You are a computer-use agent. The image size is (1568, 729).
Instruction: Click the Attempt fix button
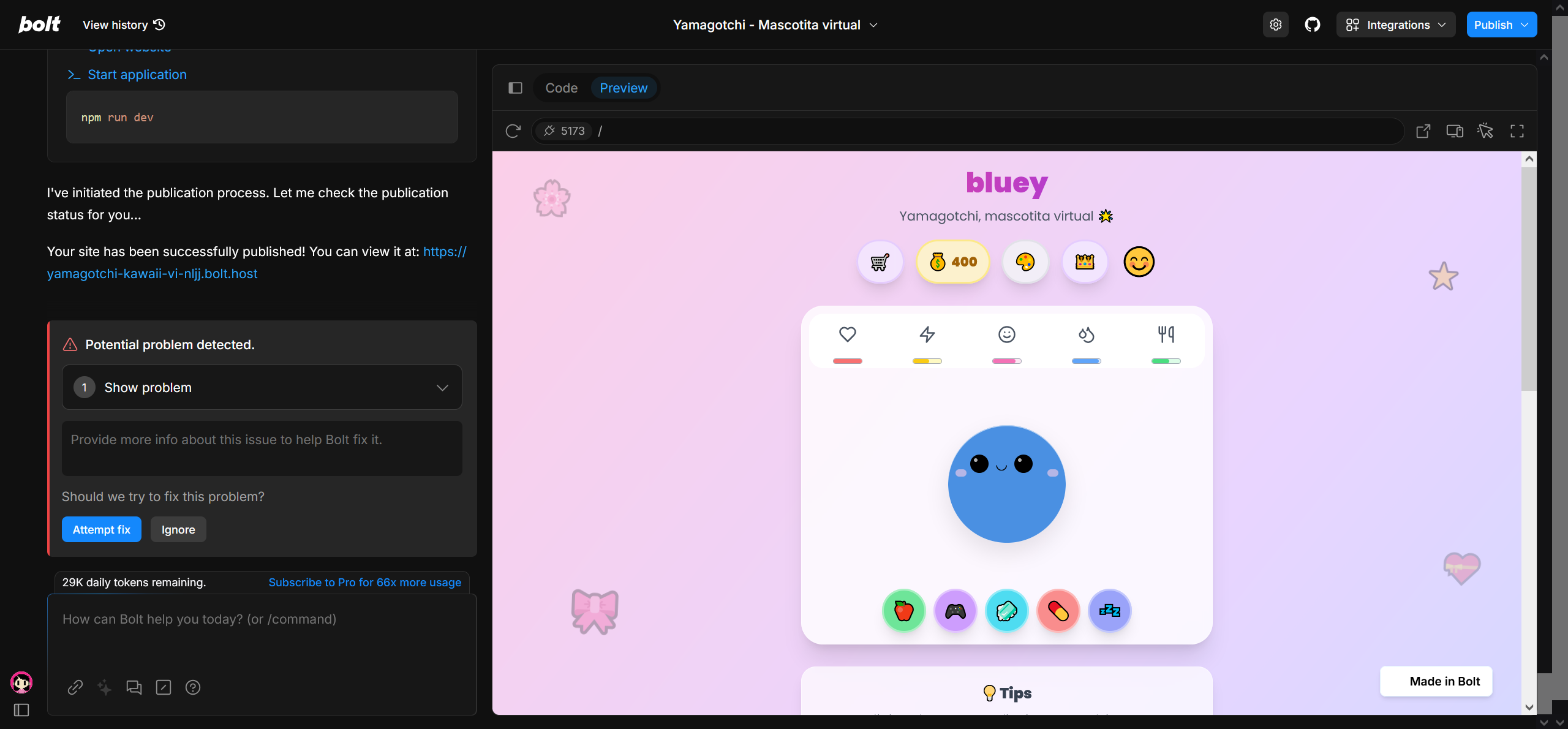click(101, 529)
